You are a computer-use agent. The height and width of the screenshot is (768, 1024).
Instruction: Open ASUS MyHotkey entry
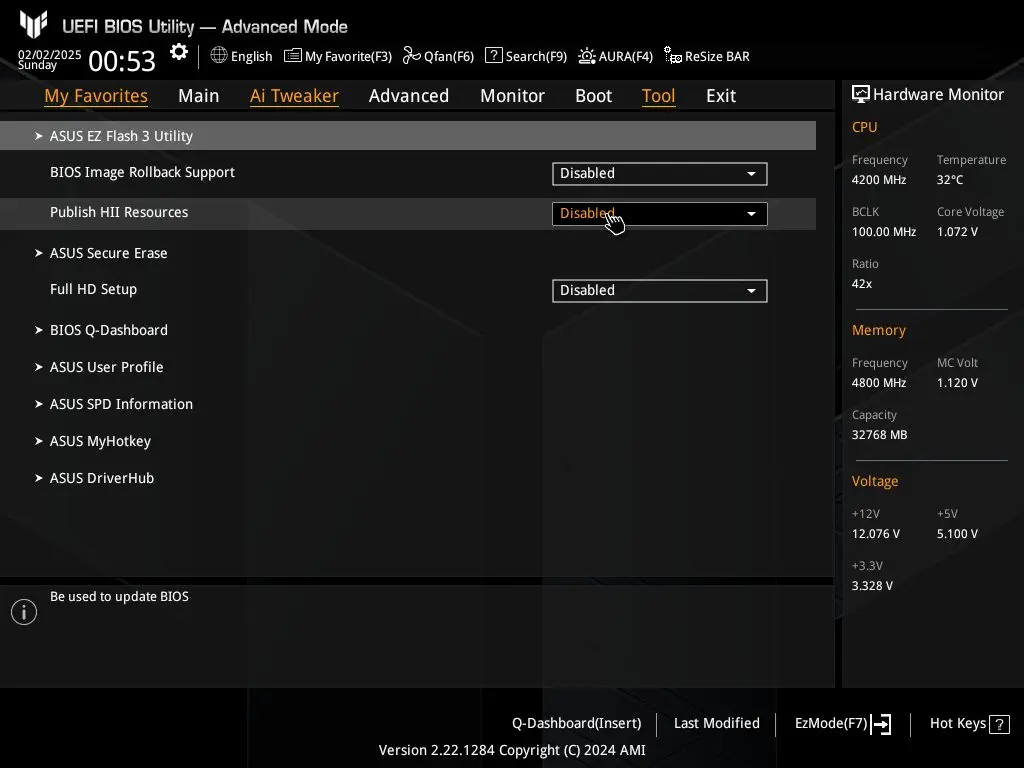(101, 441)
